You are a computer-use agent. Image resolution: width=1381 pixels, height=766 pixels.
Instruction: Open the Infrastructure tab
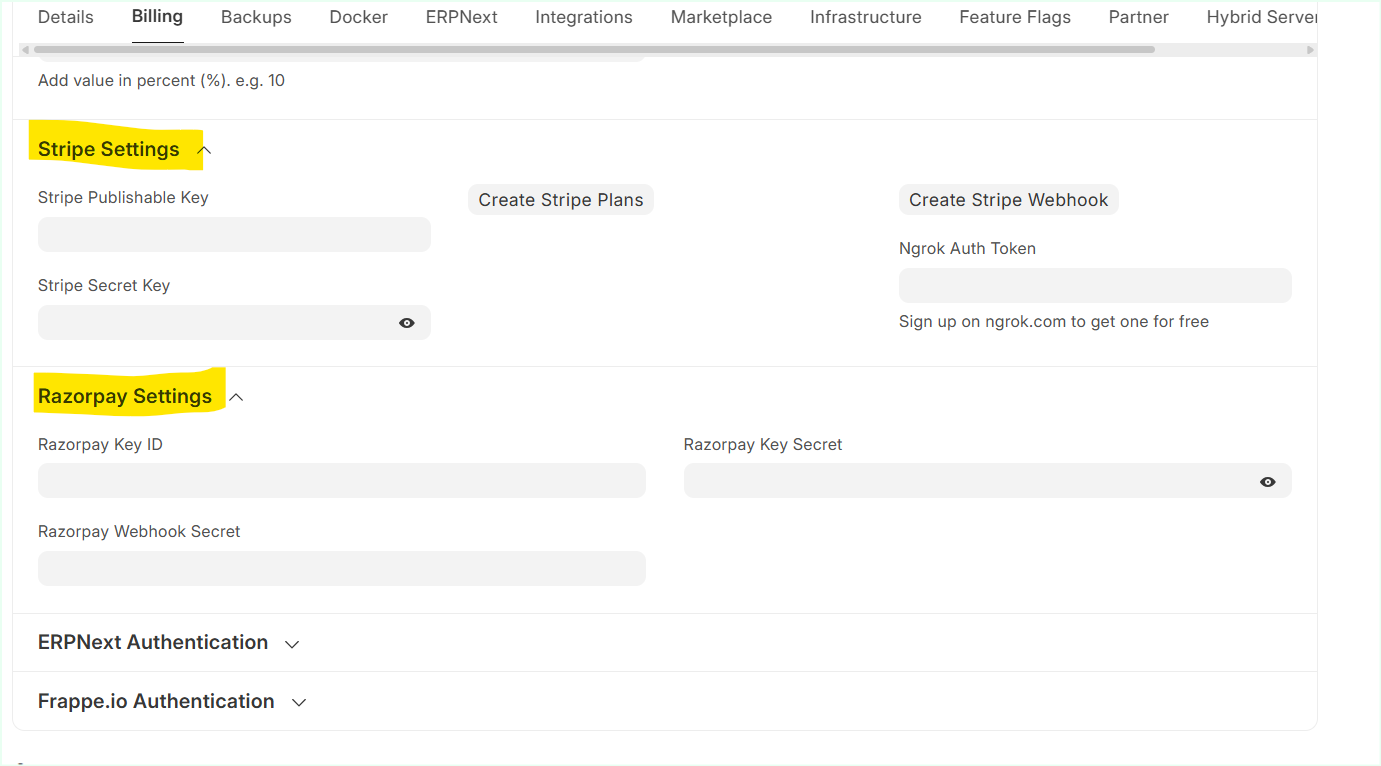(866, 17)
